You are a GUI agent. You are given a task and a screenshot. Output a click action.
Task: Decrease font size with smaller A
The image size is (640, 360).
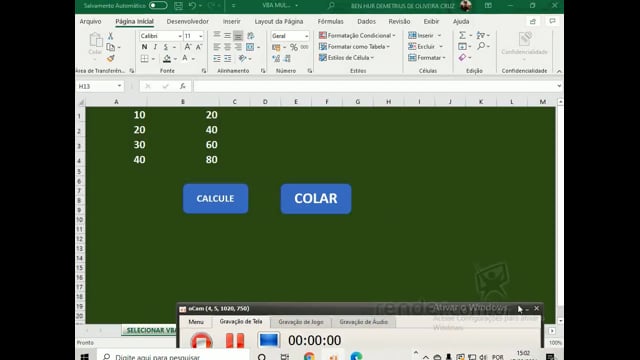coord(199,47)
